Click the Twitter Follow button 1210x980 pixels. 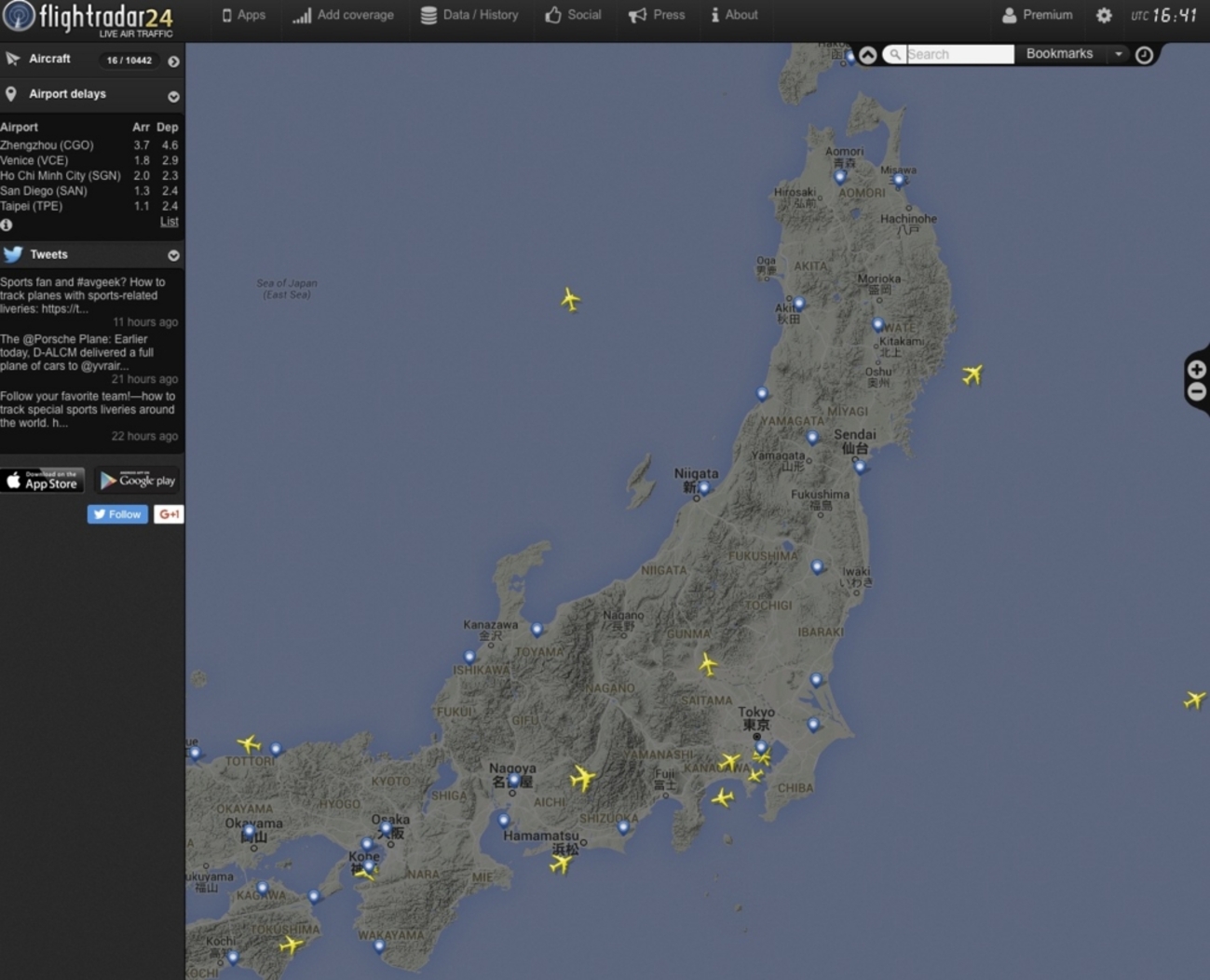[117, 514]
